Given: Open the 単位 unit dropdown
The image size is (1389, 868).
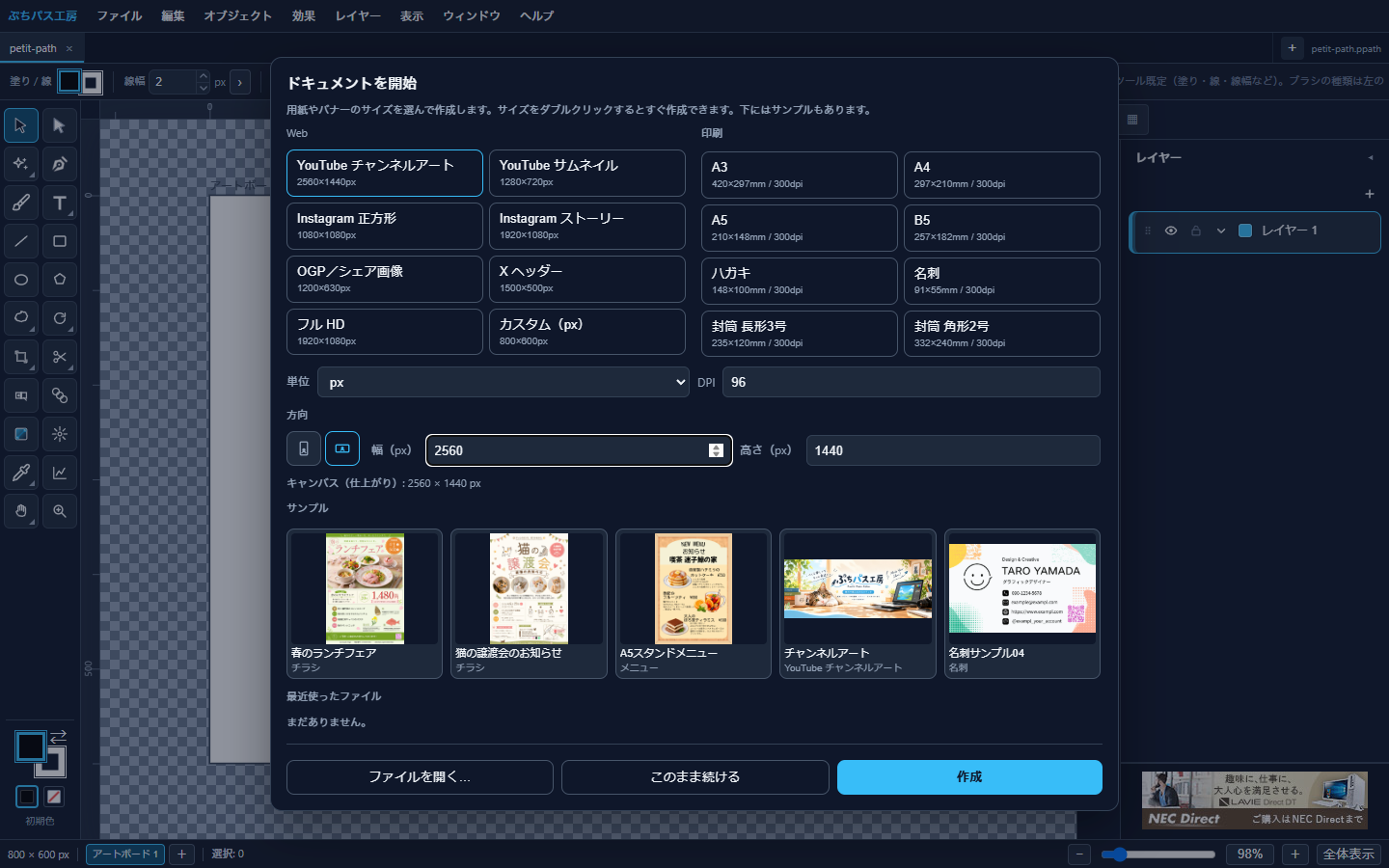Looking at the screenshot, I should point(504,382).
